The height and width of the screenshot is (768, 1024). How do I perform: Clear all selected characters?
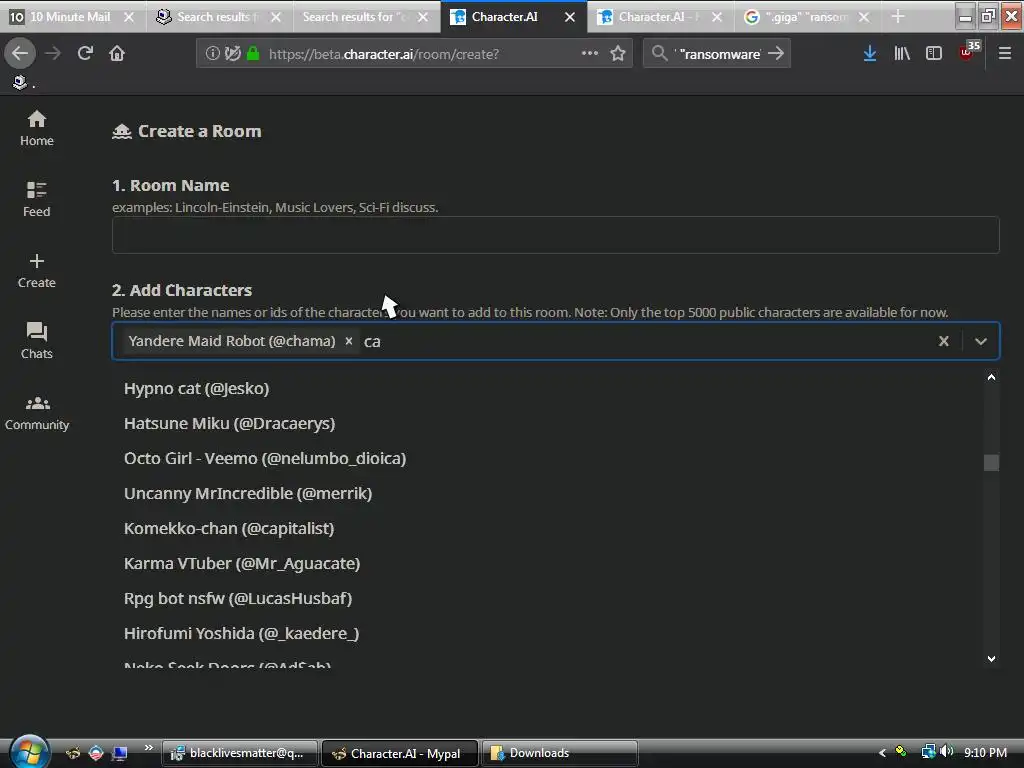[944, 341]
